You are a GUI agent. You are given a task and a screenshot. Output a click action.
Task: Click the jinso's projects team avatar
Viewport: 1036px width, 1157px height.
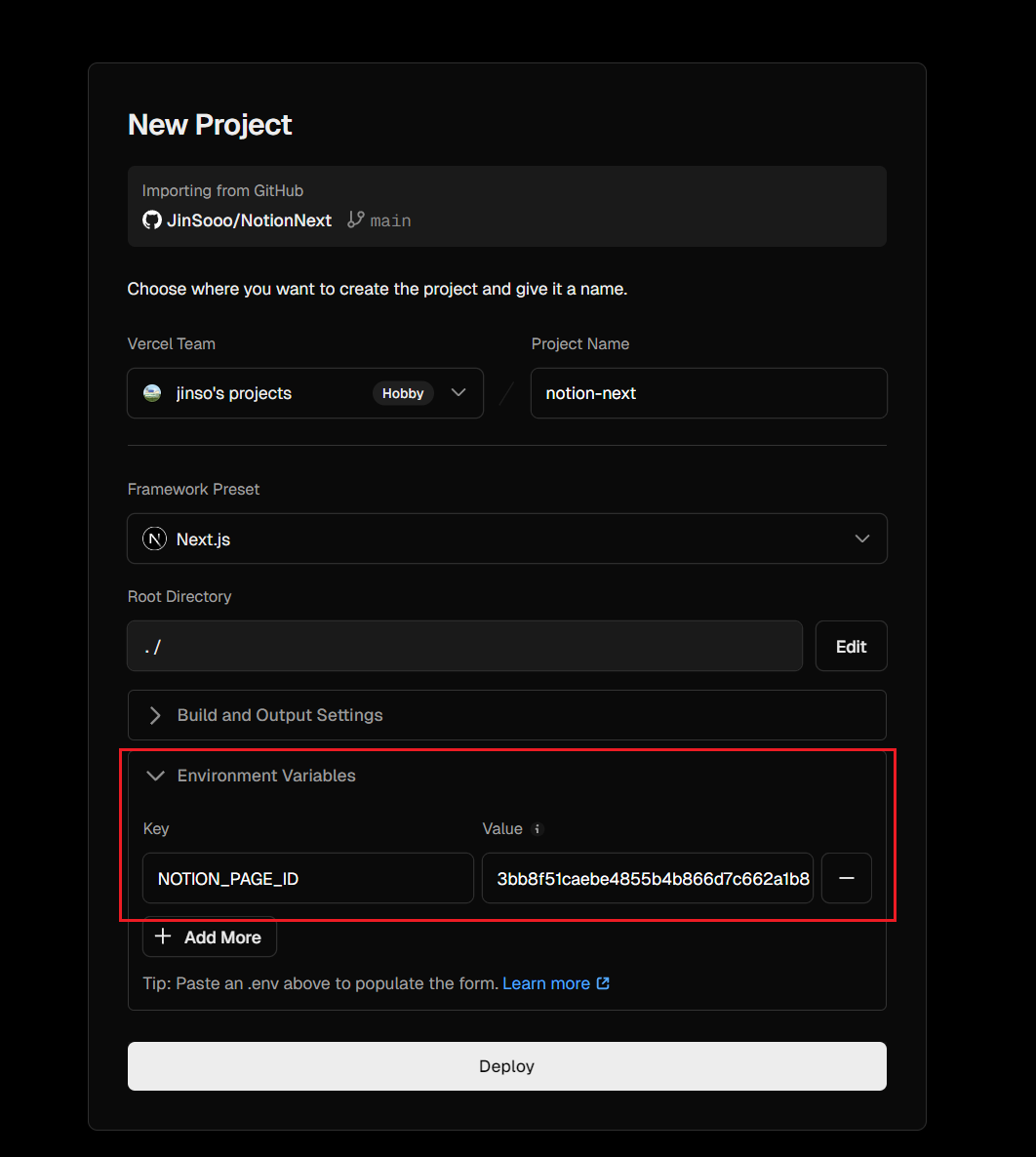[x=152, y=393]
